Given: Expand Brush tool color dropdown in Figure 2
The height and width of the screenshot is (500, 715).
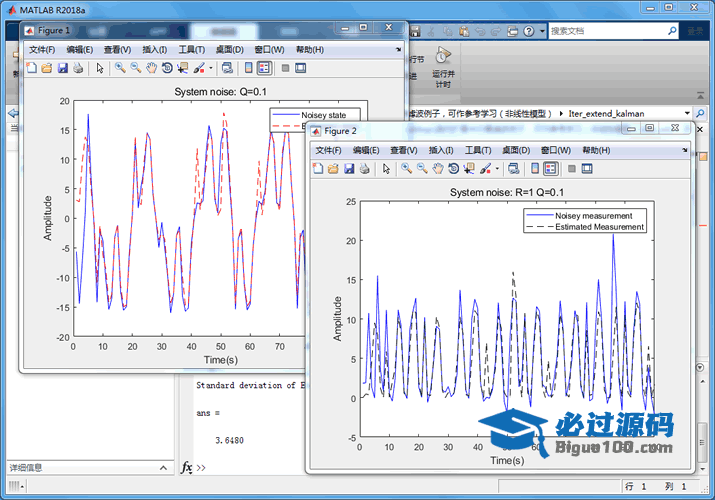Looking at the screenshot, I should 495,168.
